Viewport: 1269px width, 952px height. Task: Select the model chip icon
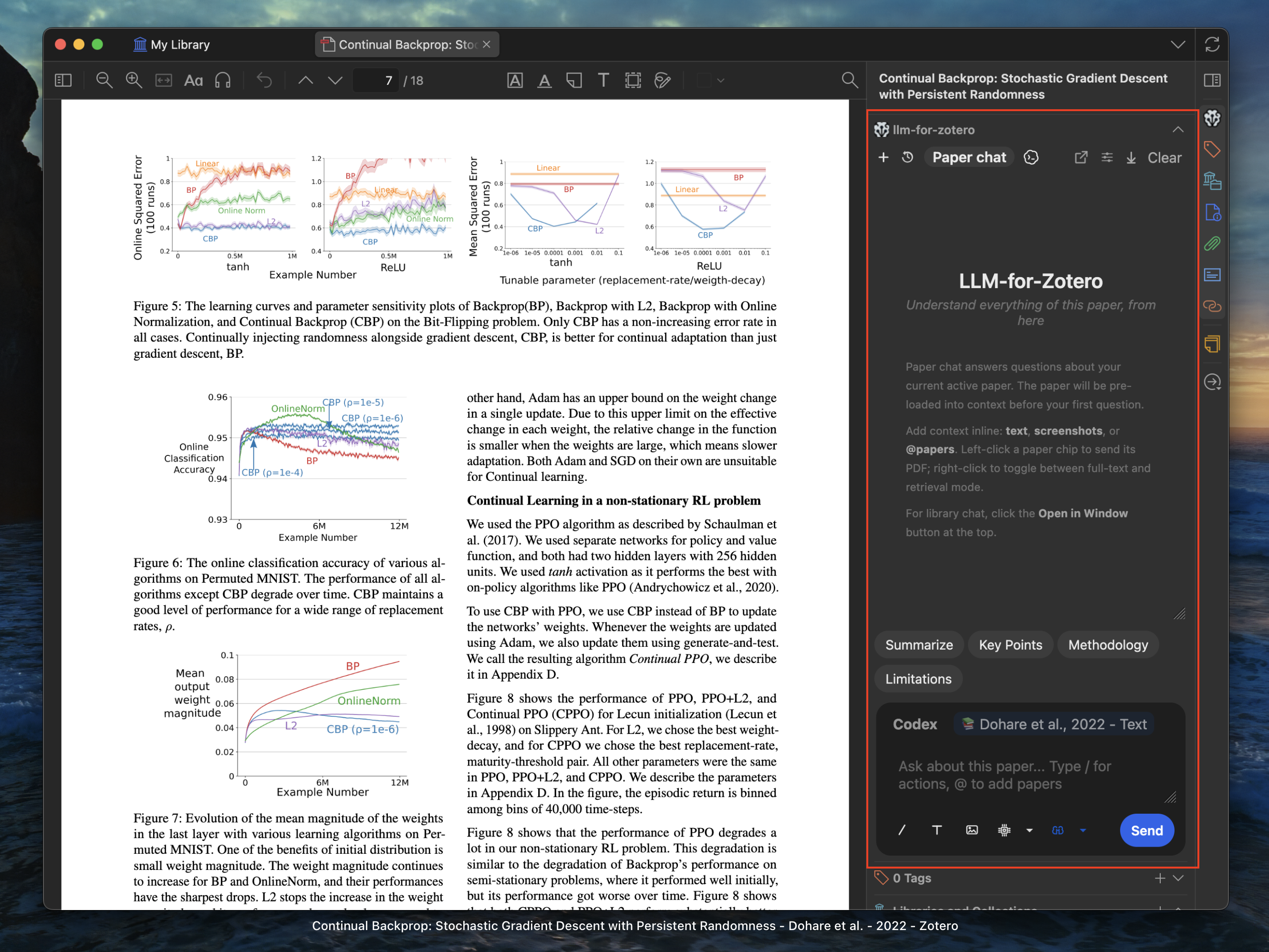[1004, 830]
